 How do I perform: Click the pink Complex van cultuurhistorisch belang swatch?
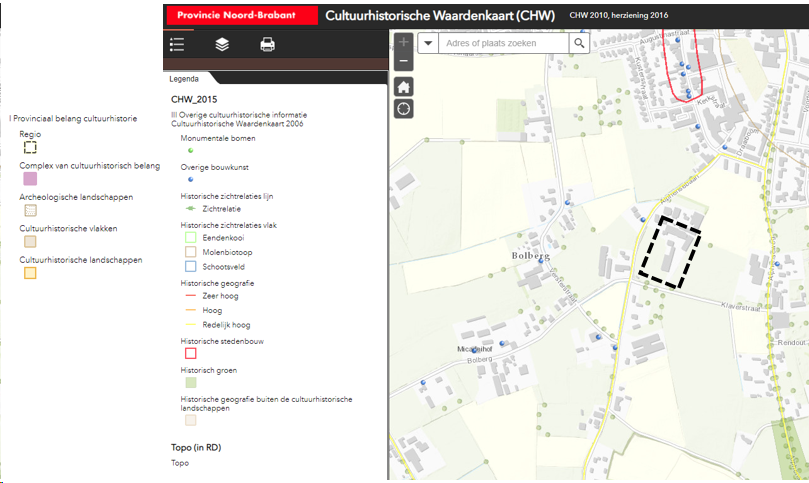(30, 179)
